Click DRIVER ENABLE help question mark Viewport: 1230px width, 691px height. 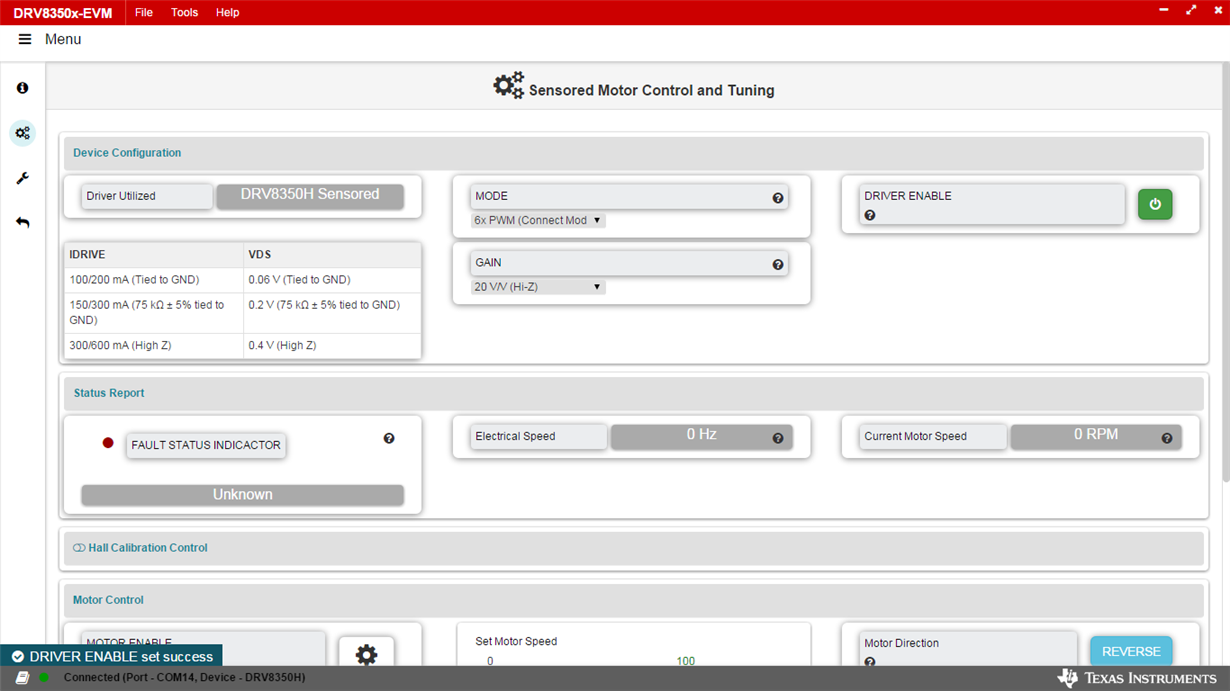tap(870, 215)
